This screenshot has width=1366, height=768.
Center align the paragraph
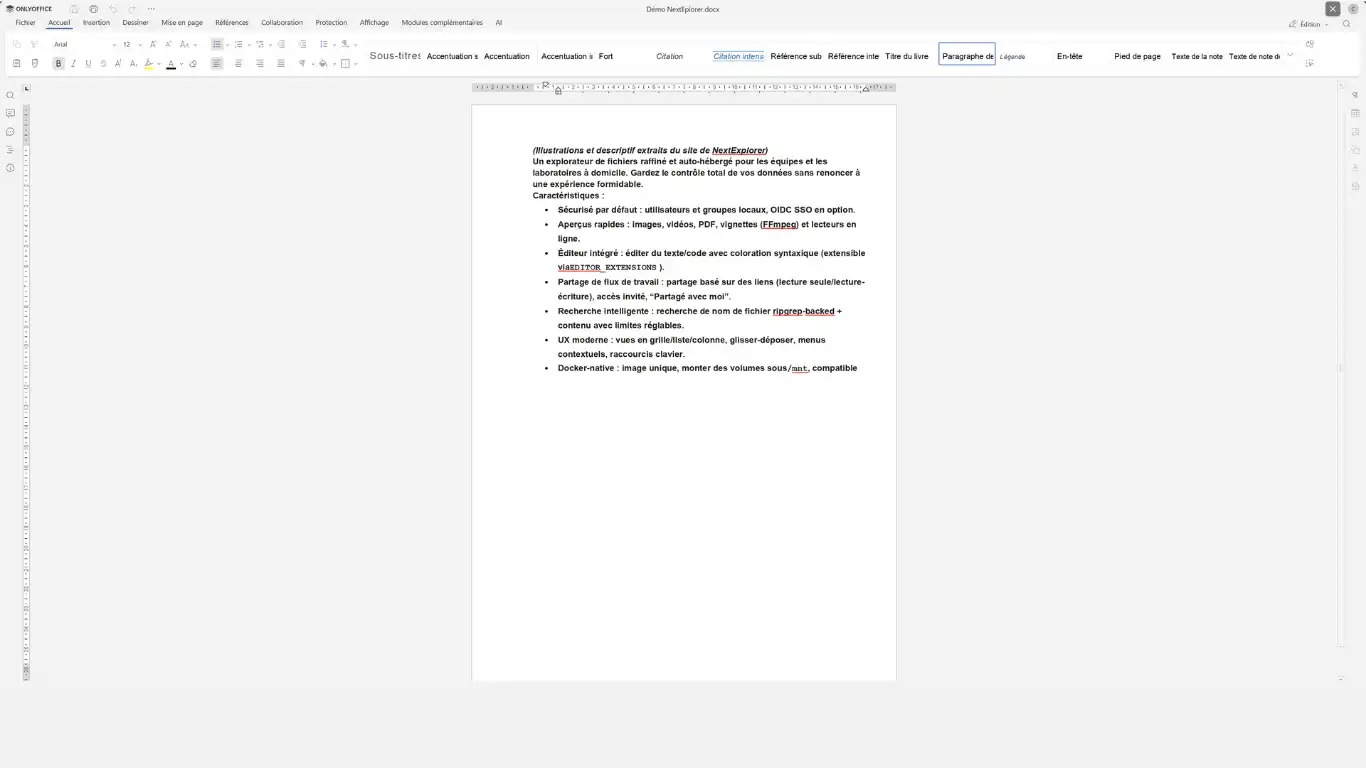pyautogui.click(x=238, y=63)
